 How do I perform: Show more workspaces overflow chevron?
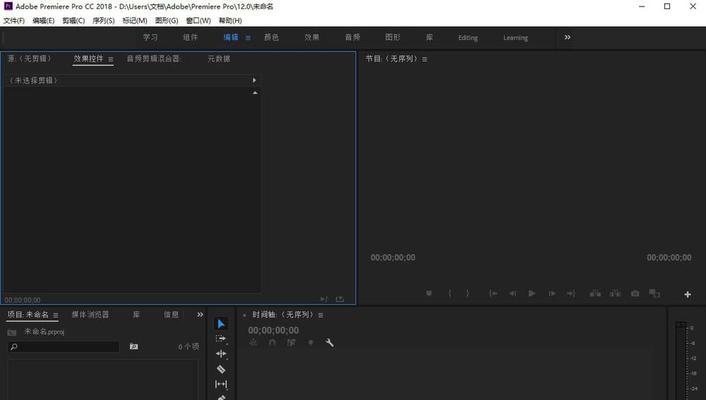(x=567, y=37)
